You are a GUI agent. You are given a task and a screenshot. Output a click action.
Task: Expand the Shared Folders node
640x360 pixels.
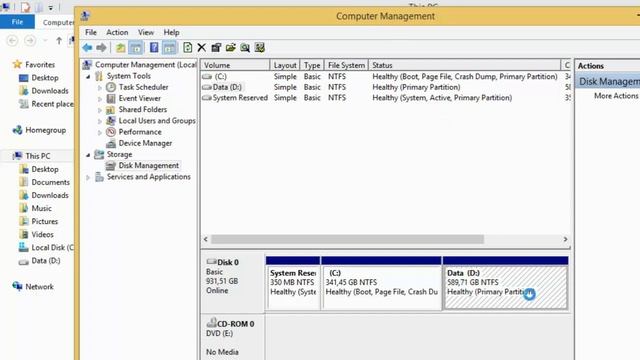[x=100, y=110]
